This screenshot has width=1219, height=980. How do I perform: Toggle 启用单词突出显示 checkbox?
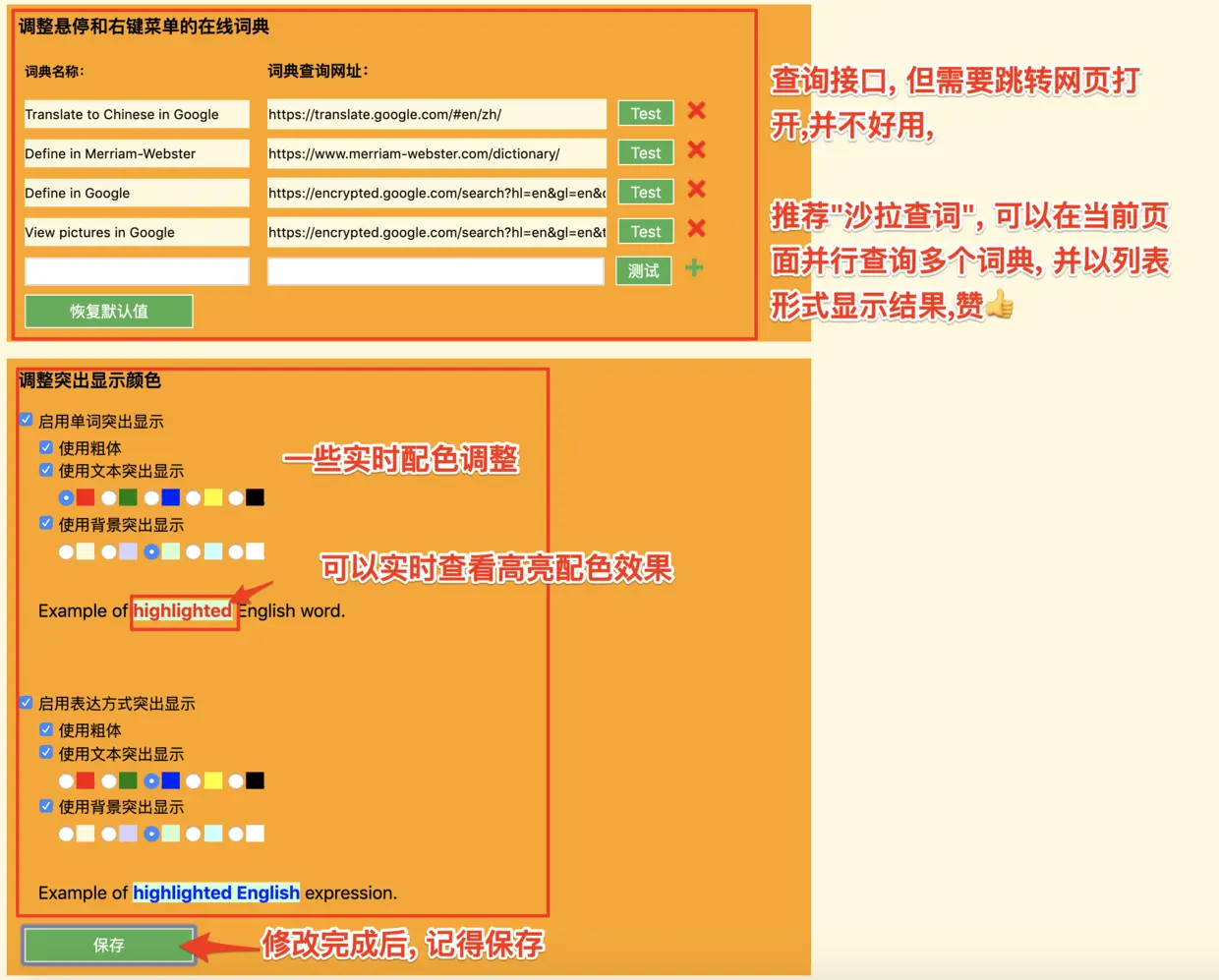[x=26, y=420]
